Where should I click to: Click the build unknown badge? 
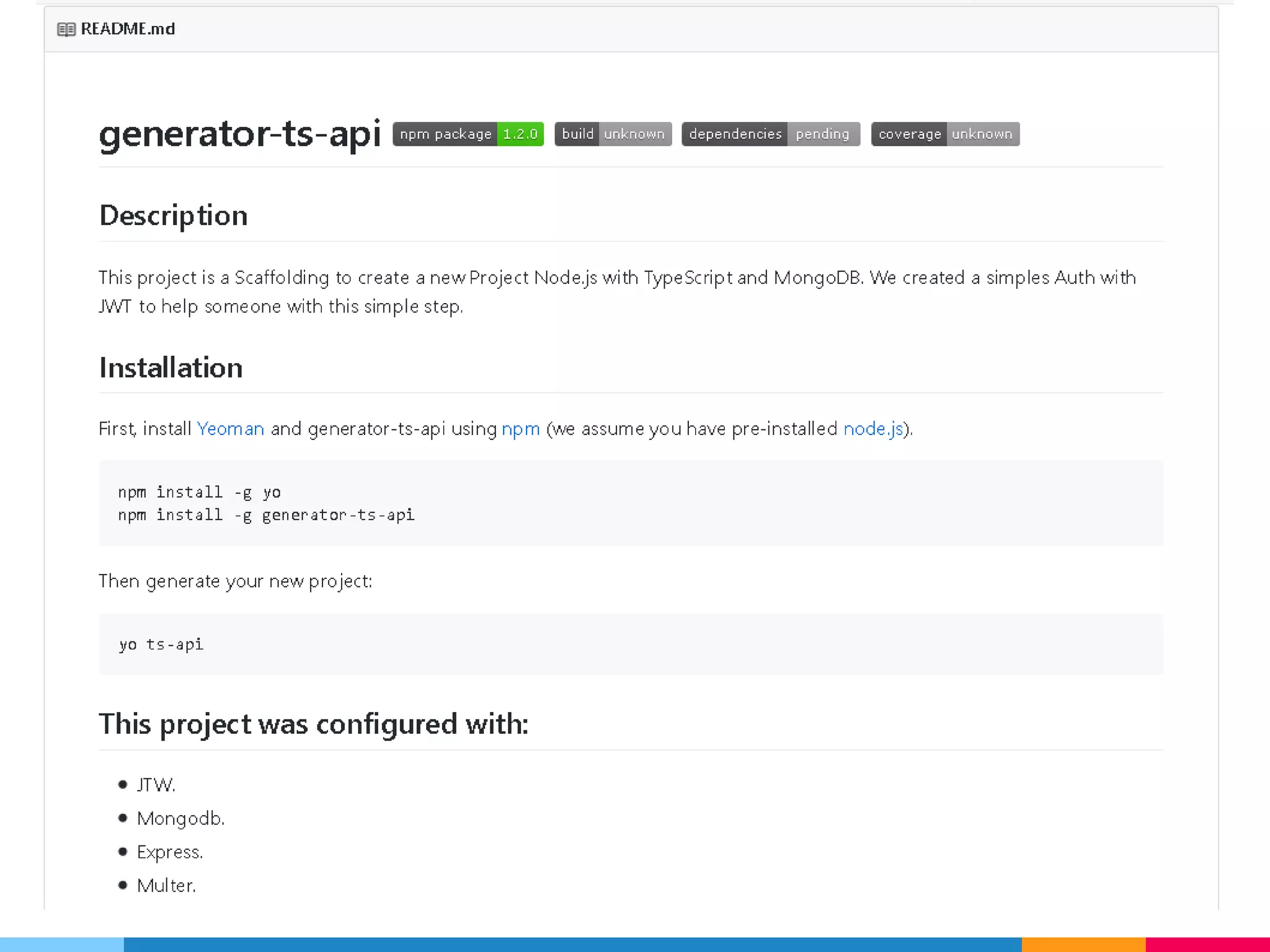(613, 134)
